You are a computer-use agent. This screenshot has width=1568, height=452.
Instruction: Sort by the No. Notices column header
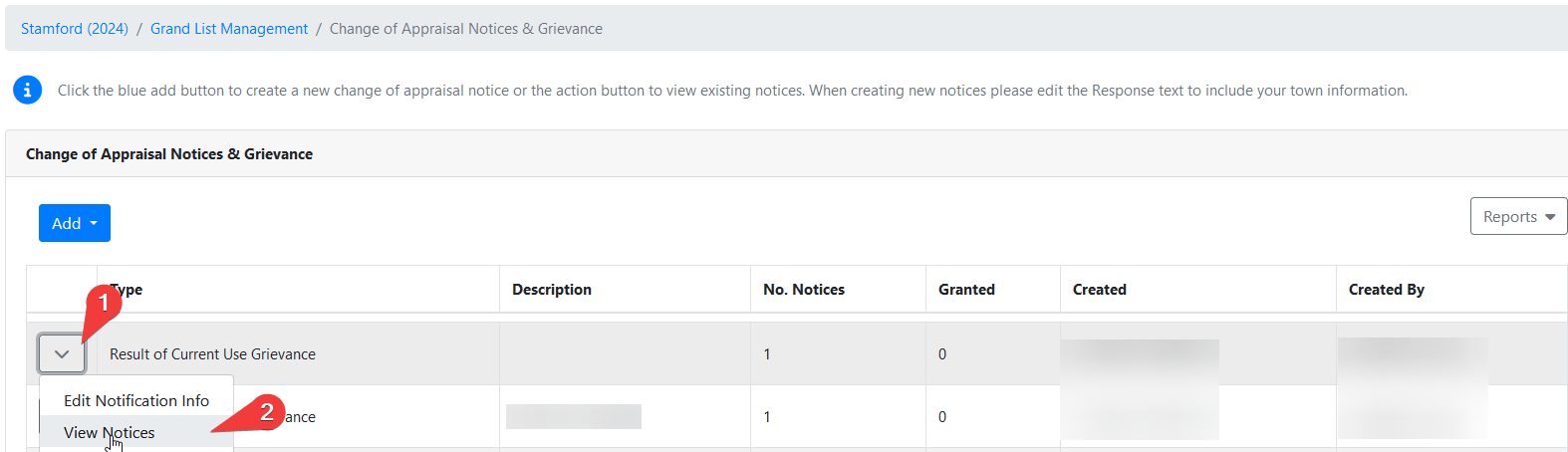point(804,290)
